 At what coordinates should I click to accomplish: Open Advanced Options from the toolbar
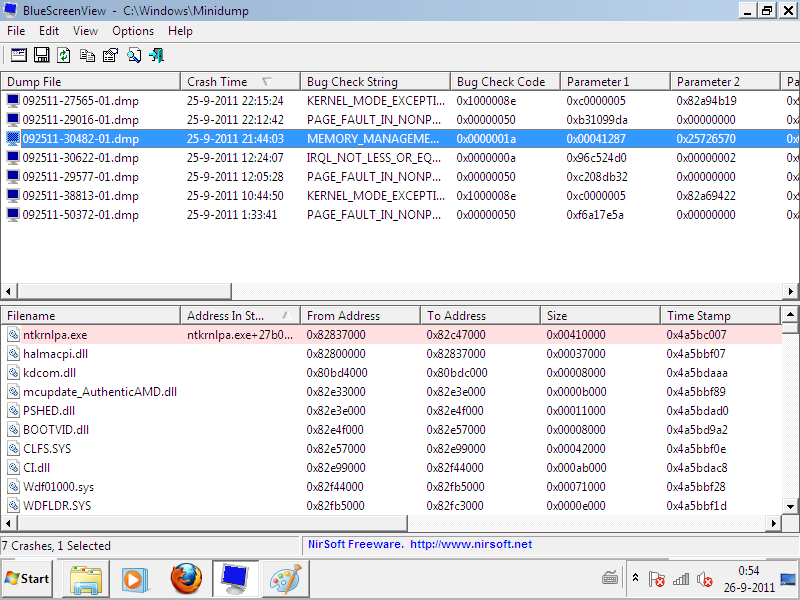[19, 55]
